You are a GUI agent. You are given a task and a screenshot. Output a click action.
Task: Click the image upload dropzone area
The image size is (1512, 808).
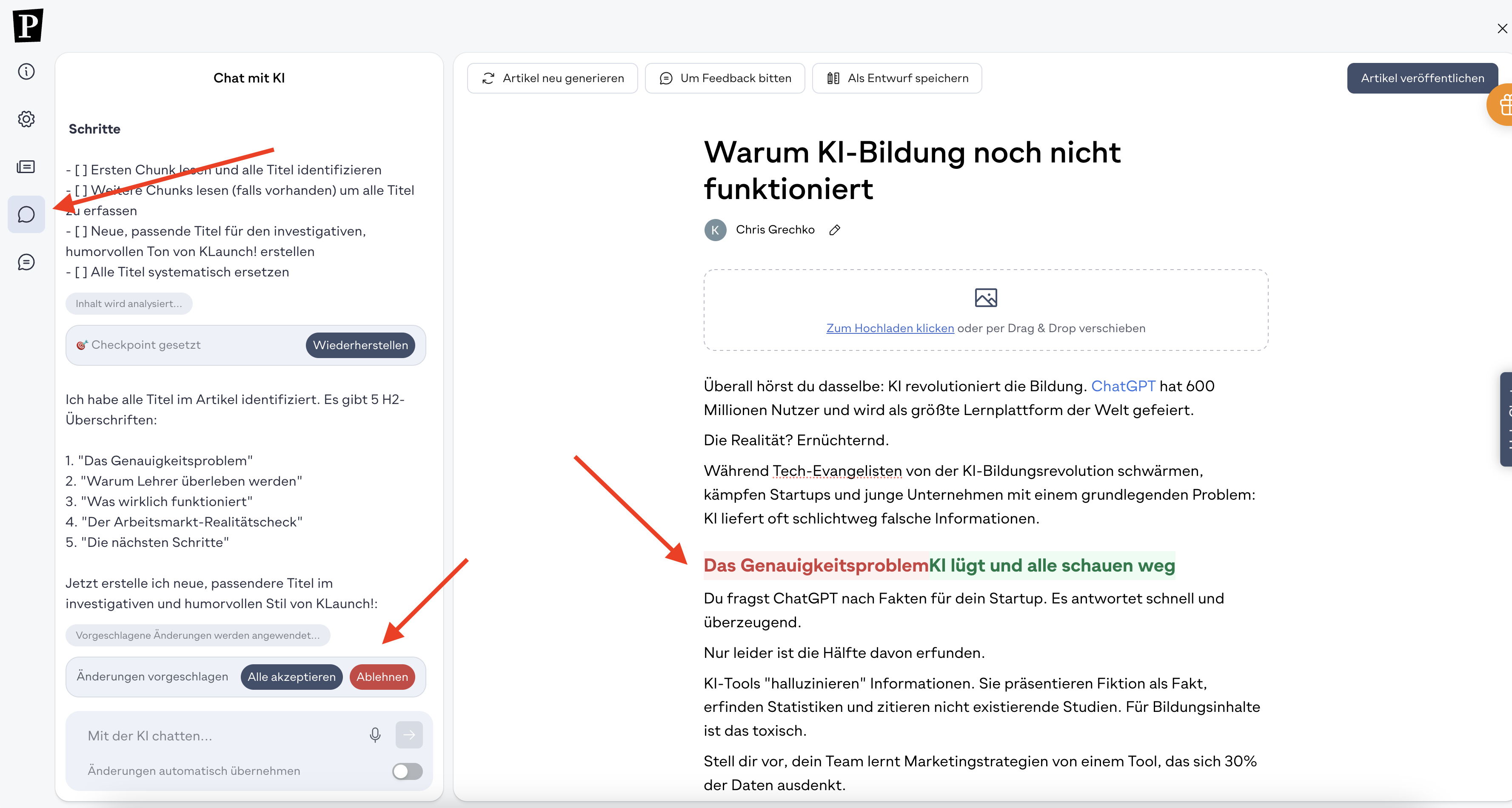coord(985,310)
